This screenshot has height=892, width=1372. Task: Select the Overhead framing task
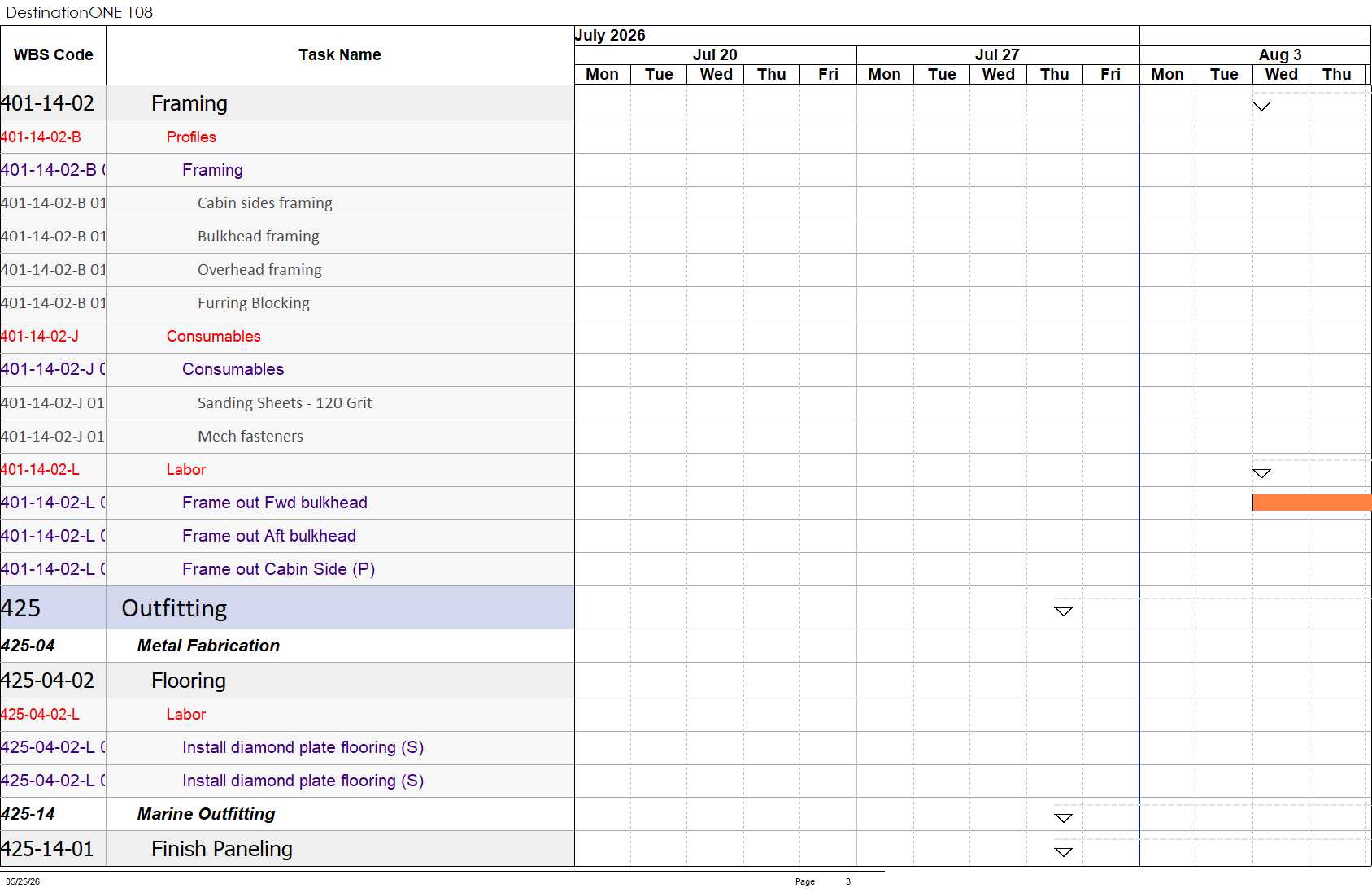(287, 270)
